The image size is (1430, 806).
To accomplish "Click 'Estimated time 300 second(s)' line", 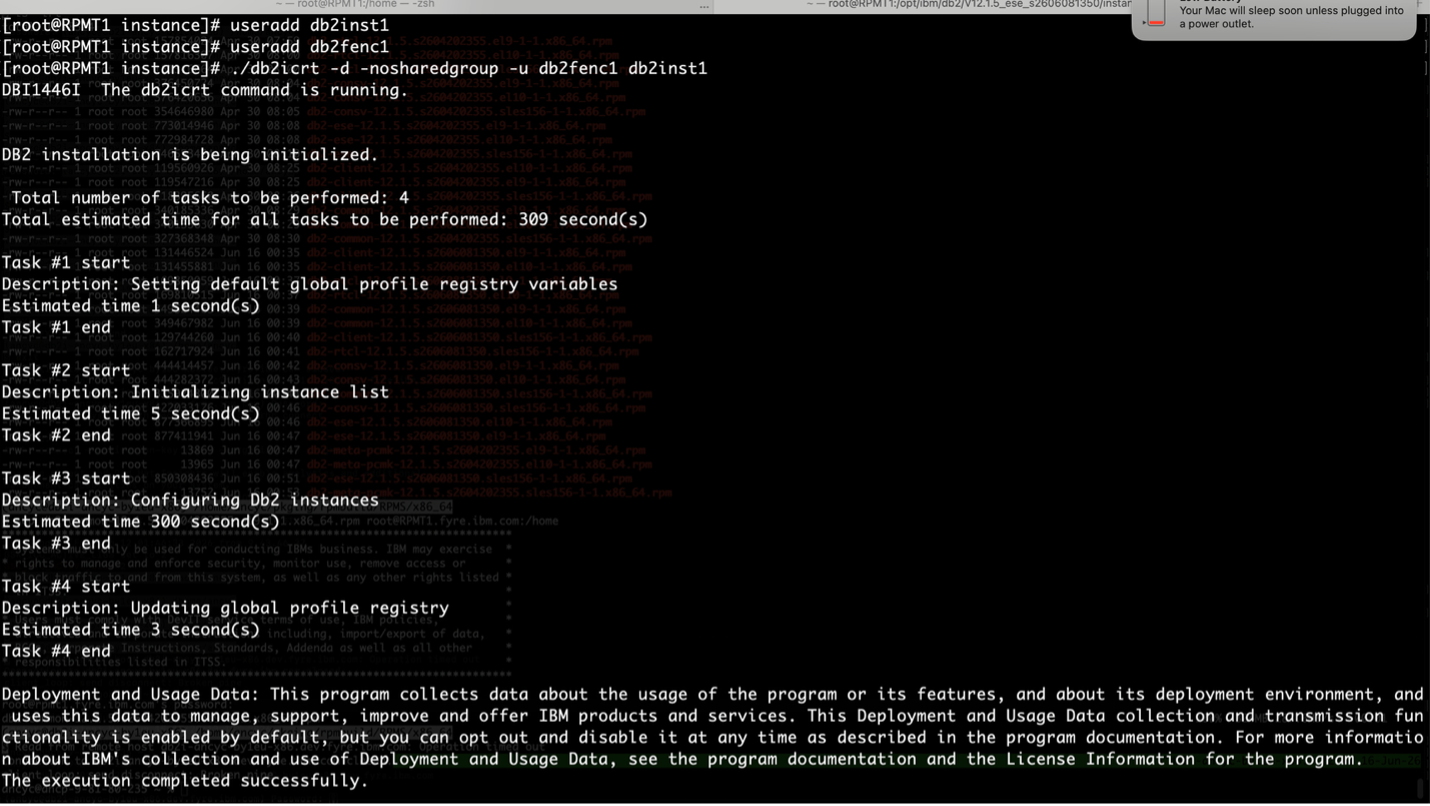I will (x=141, y=522).
